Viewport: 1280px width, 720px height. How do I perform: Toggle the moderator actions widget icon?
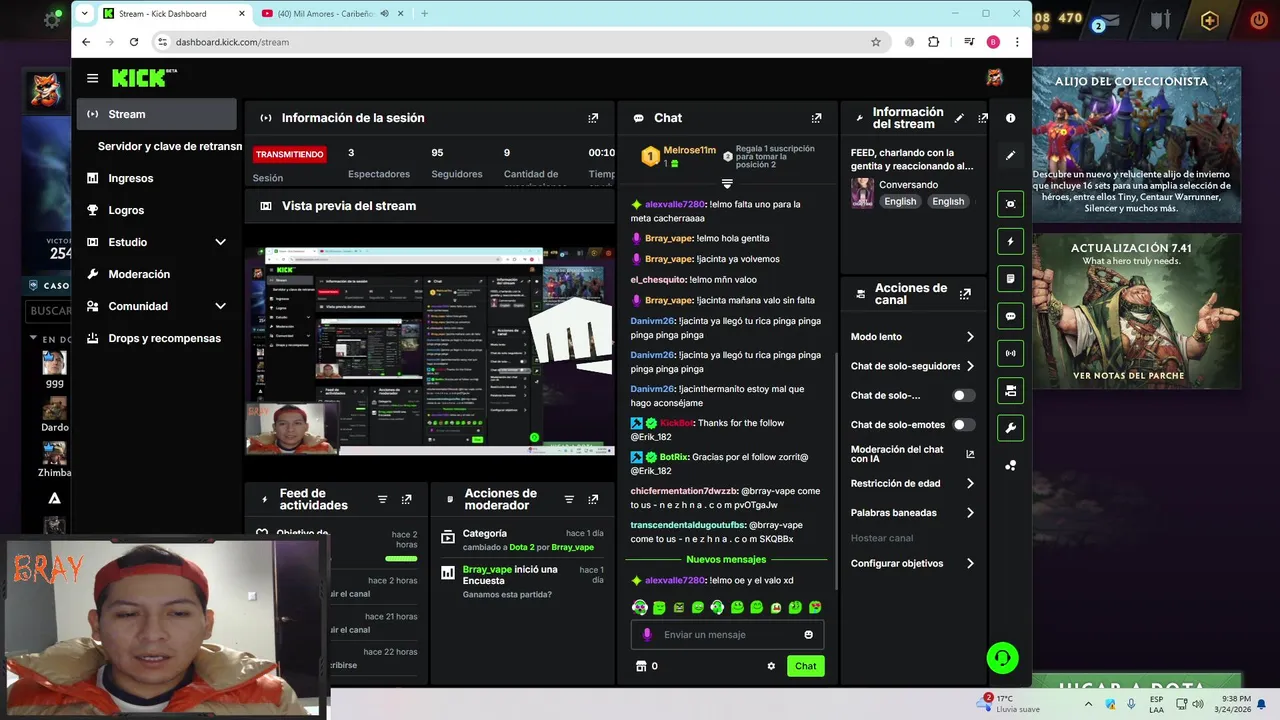pyautogui.click(x=1010, y=279)
